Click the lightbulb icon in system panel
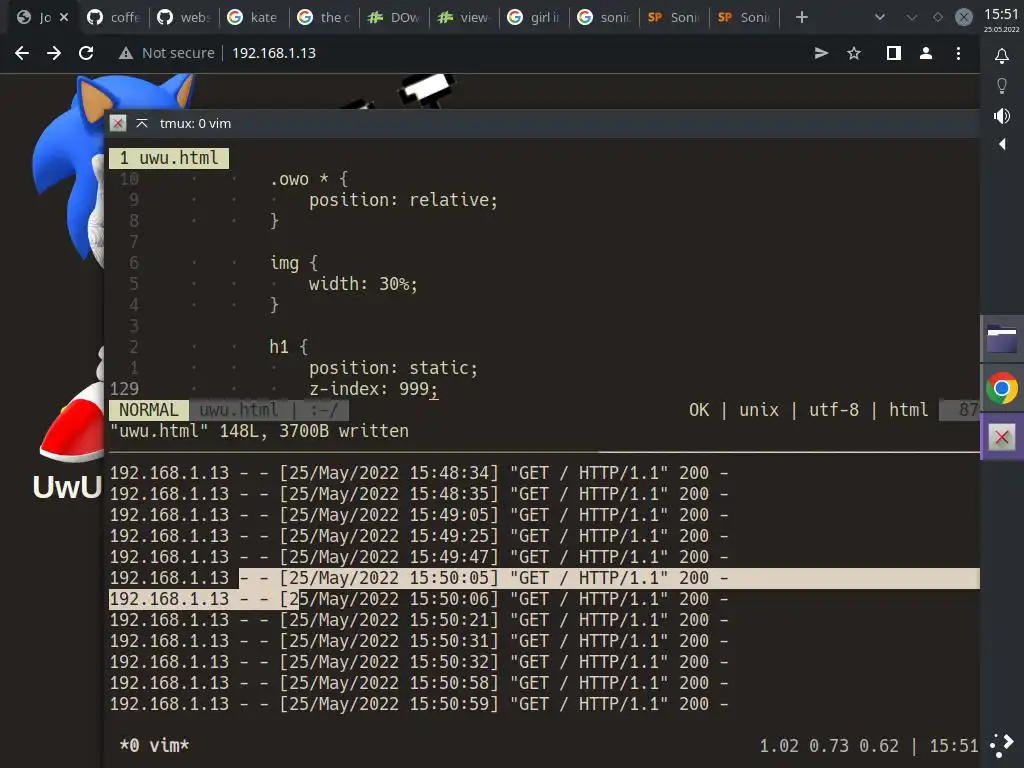This screenshot has height=768, width=1024. [1002, 86]
